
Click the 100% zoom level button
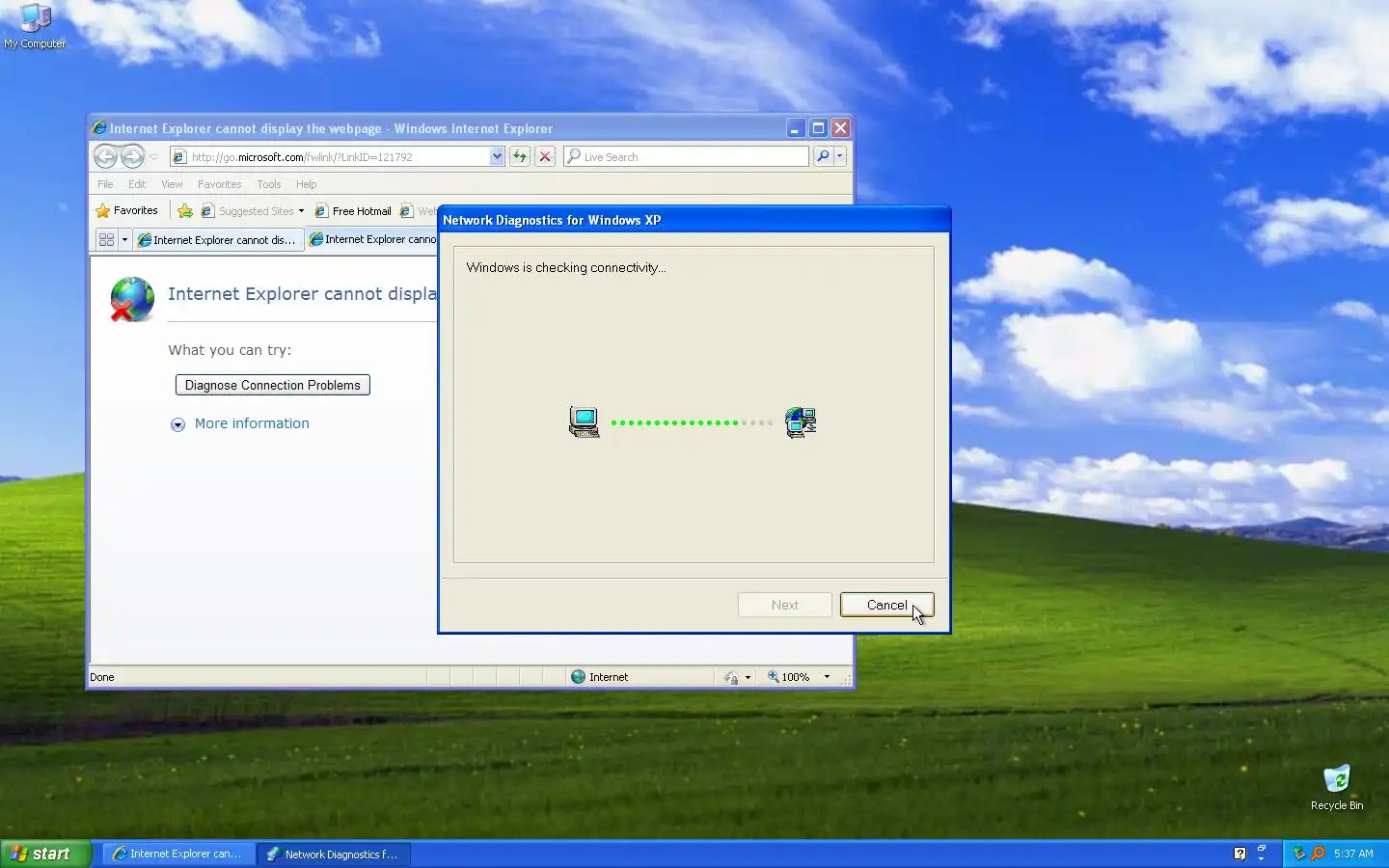click(789, 677)
